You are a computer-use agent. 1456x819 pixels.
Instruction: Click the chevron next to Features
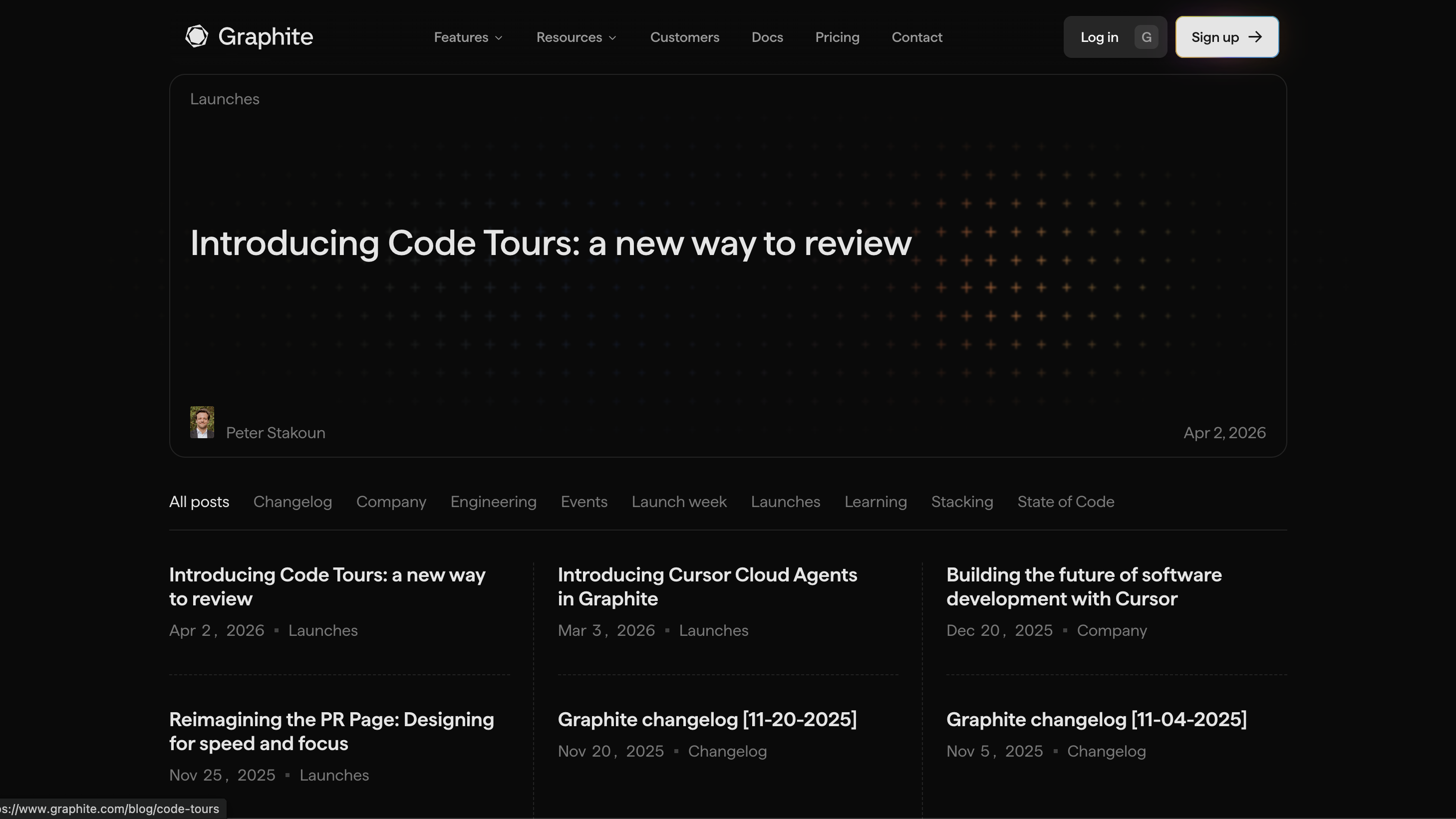499,38
